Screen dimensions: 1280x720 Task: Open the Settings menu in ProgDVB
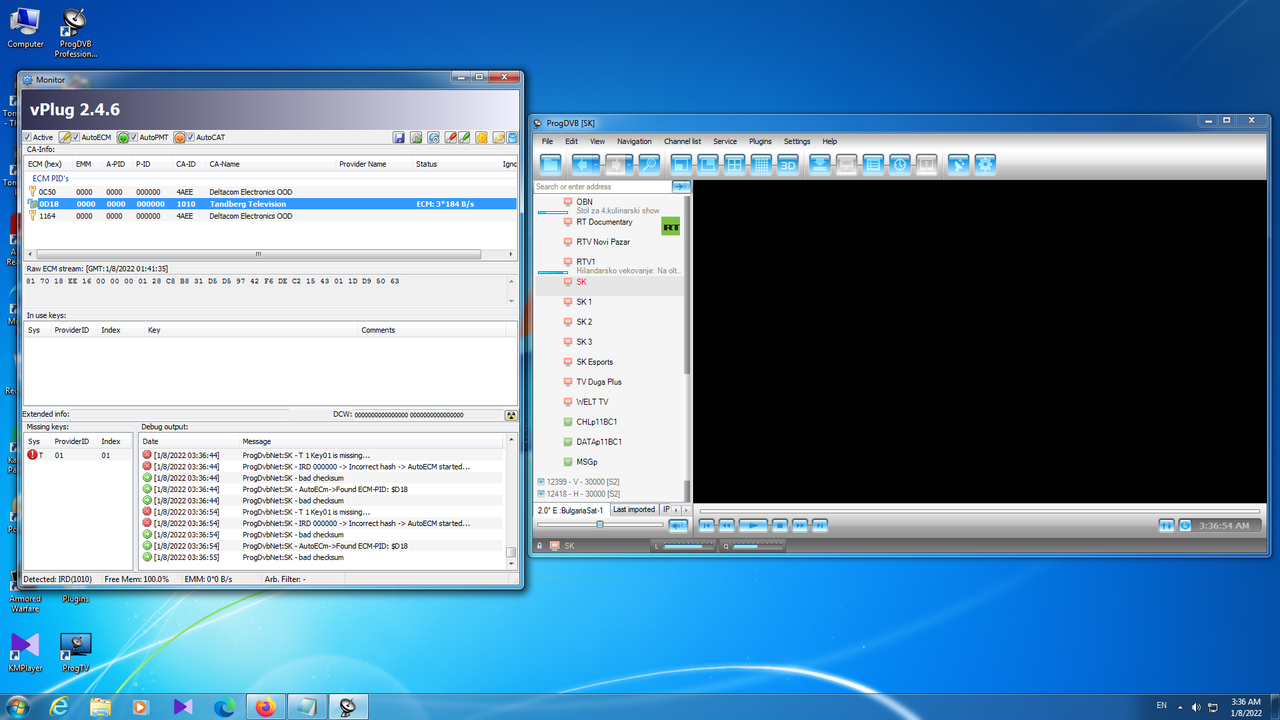click(797, 142)
